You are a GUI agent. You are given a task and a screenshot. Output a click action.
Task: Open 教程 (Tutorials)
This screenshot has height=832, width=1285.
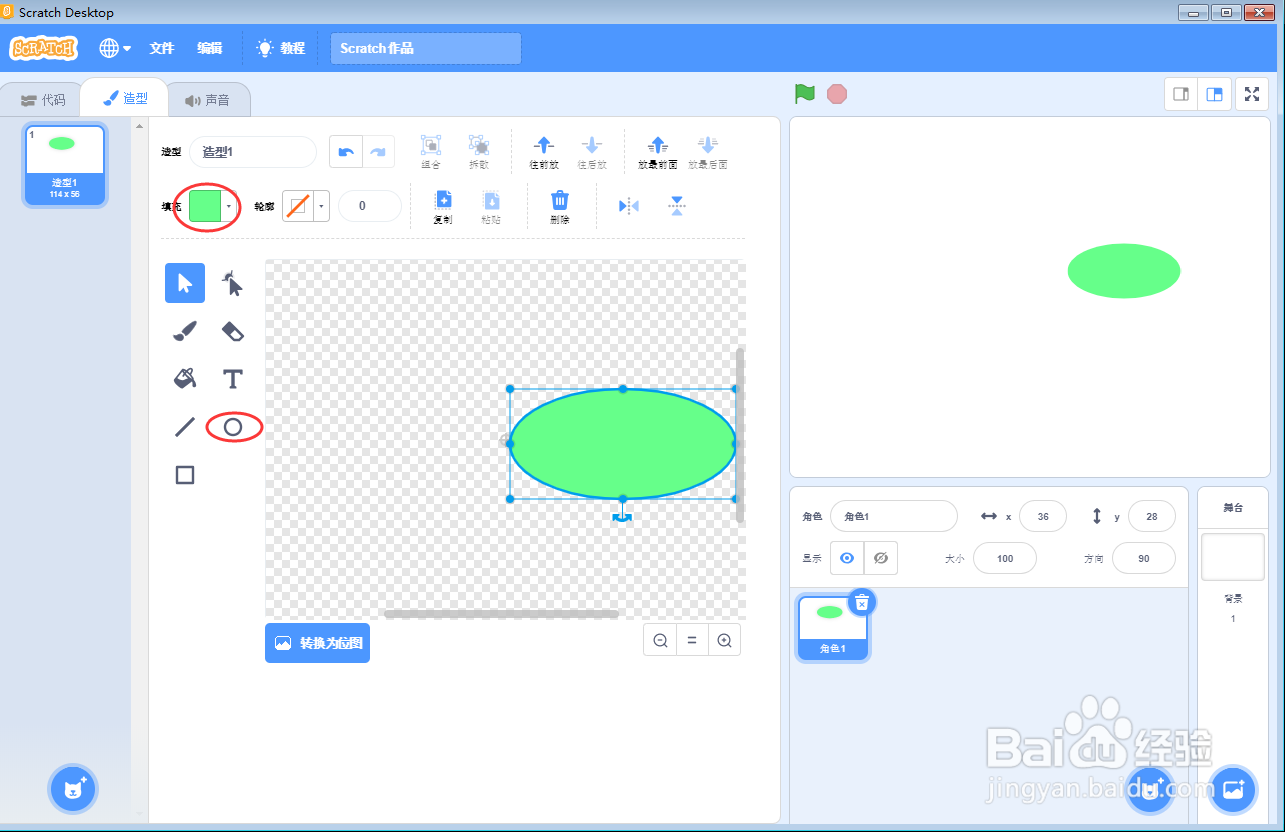pyautogui.click(x=280, y=48)
